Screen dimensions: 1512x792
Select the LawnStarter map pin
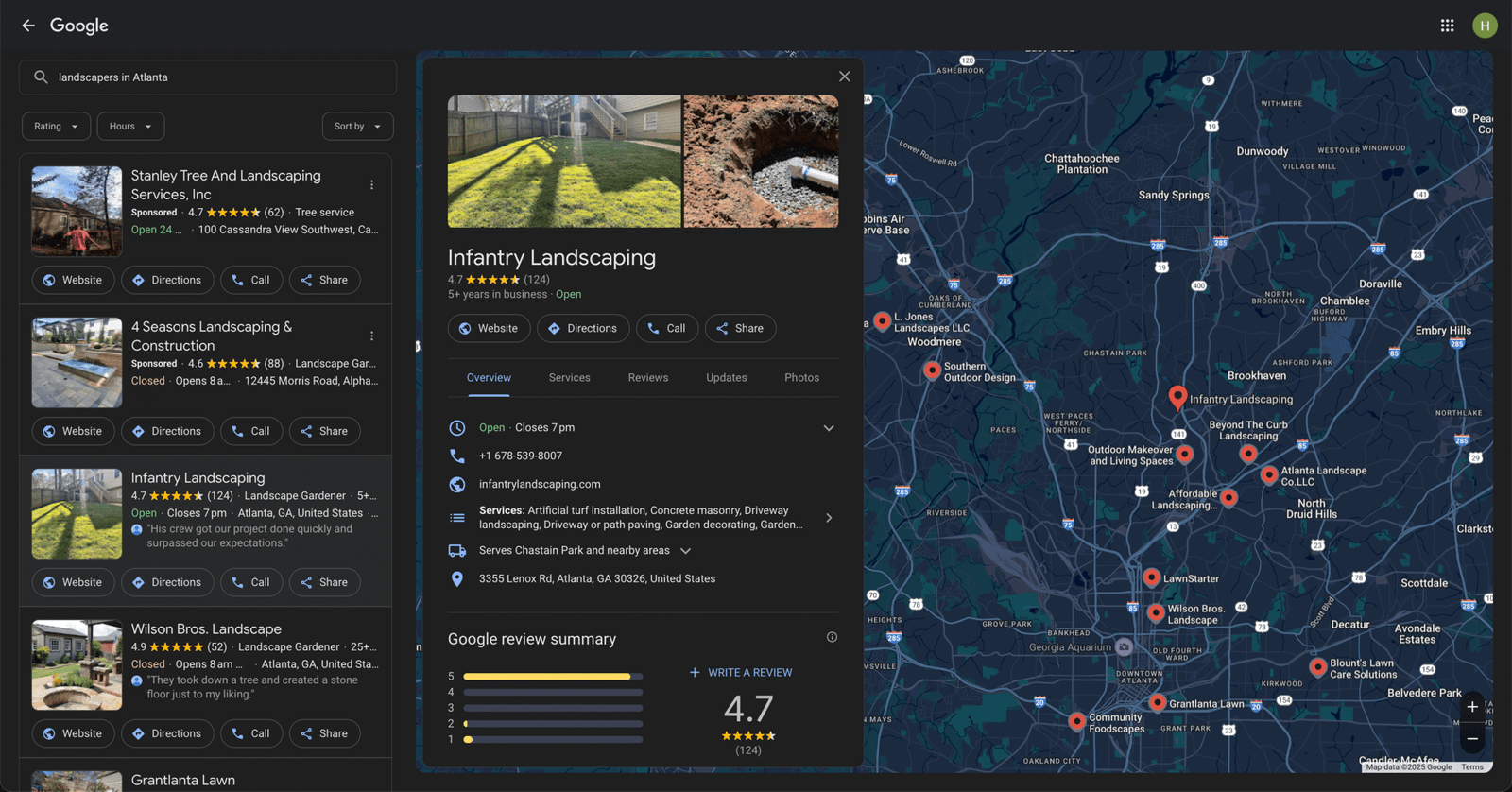[x=1151, y=577]
